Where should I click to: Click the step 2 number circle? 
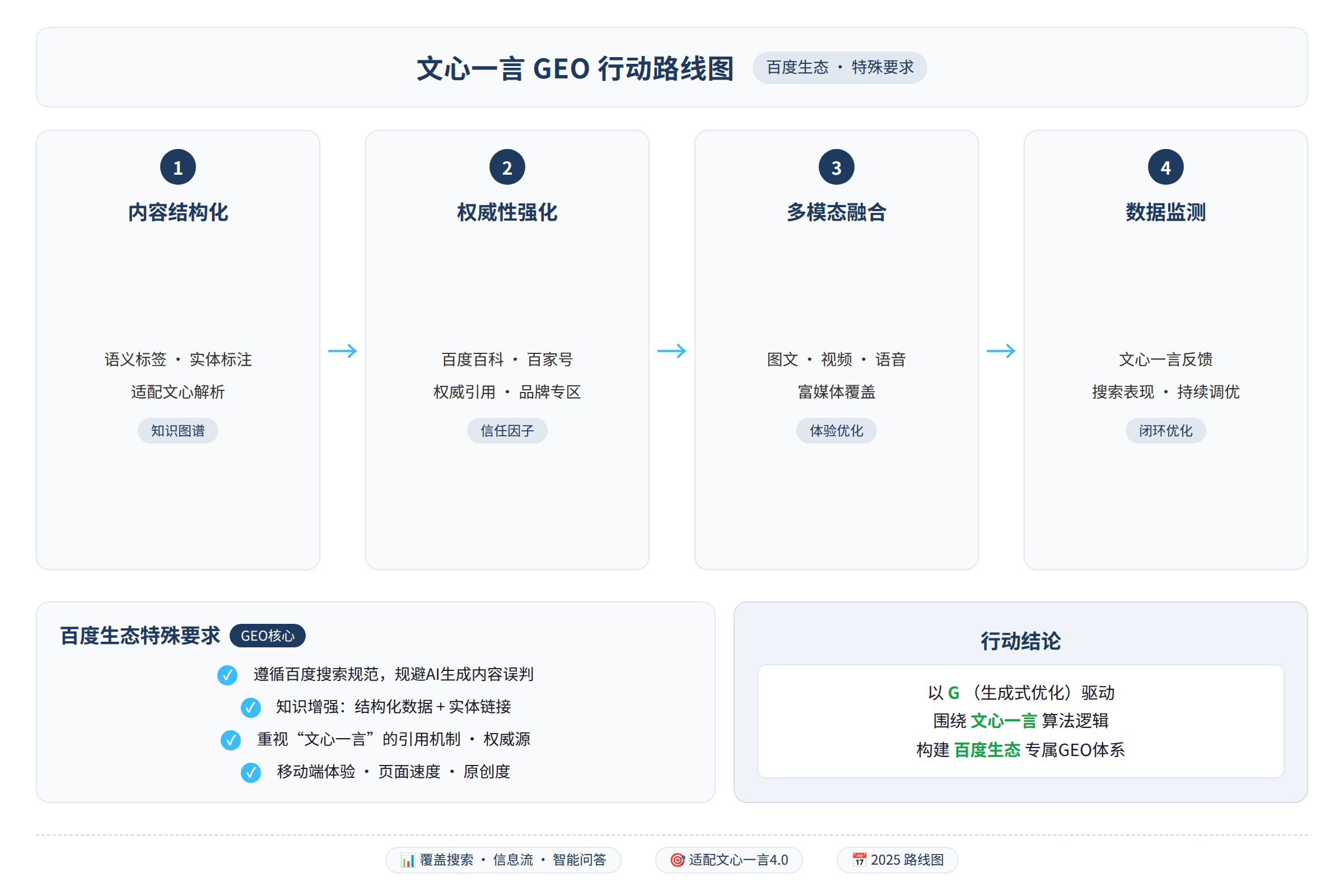(x=507, y=167)
